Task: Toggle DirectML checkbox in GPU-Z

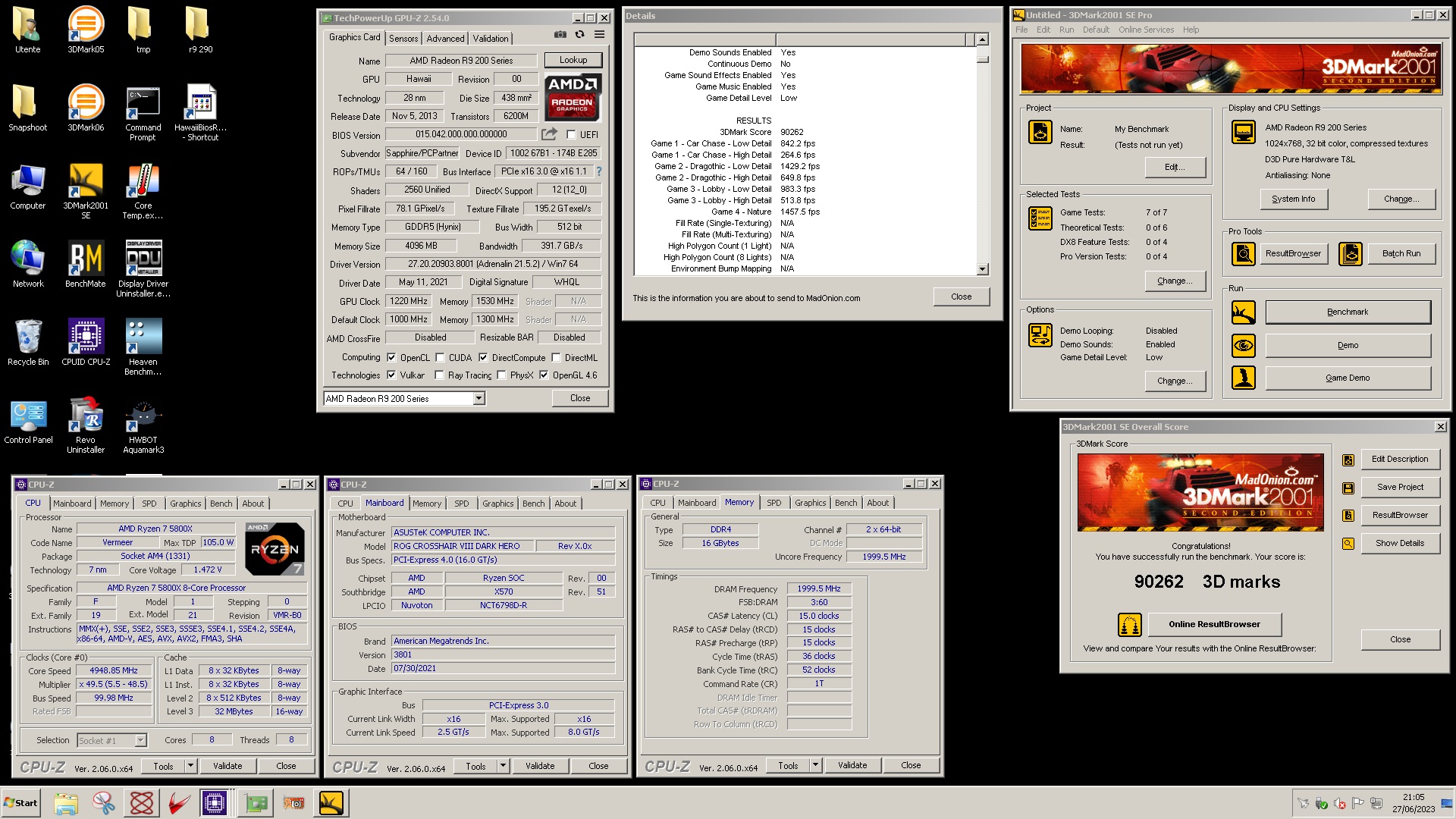Action: coord(556,358)
